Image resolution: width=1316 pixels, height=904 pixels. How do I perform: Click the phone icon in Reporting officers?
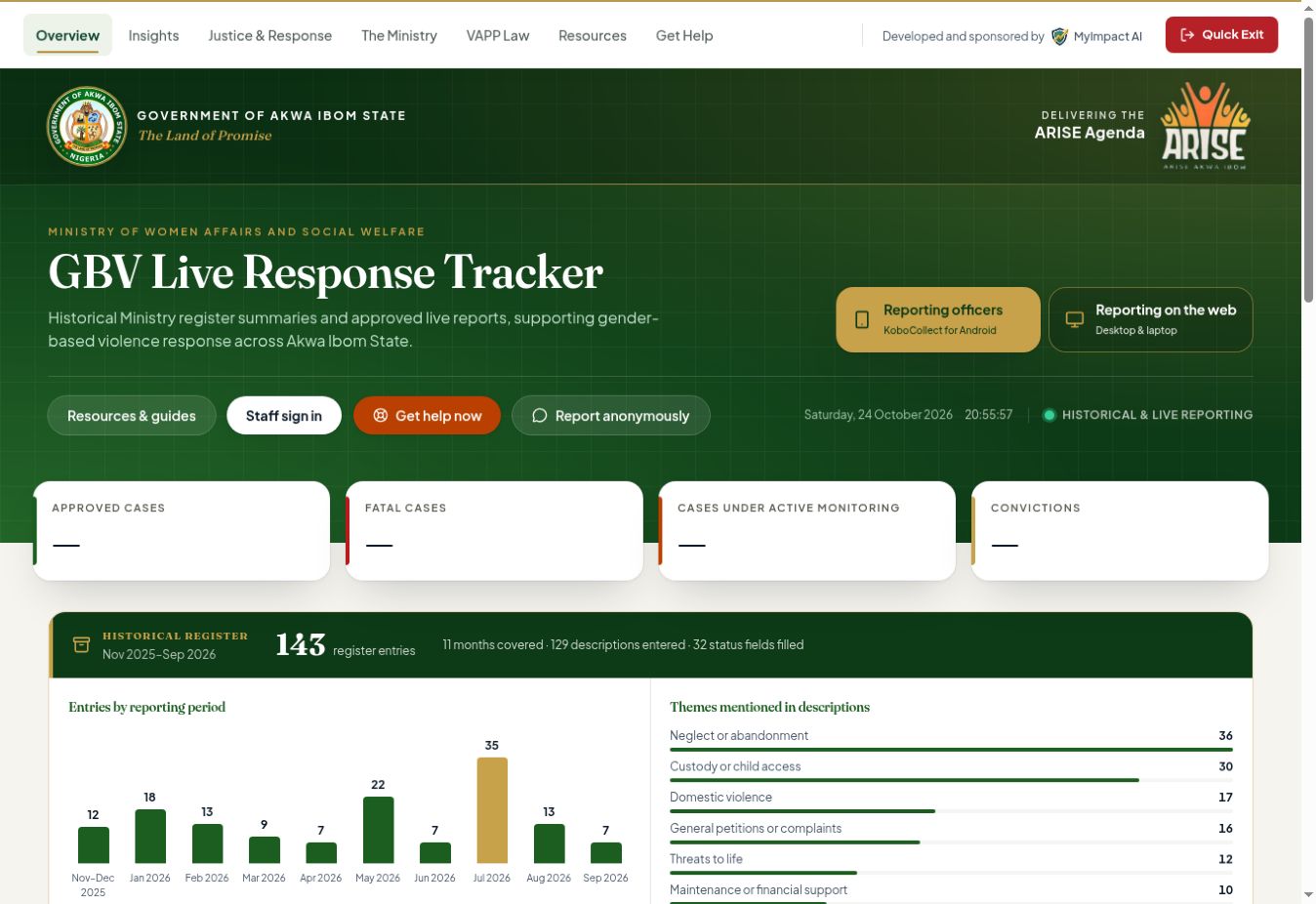[862, 319]
